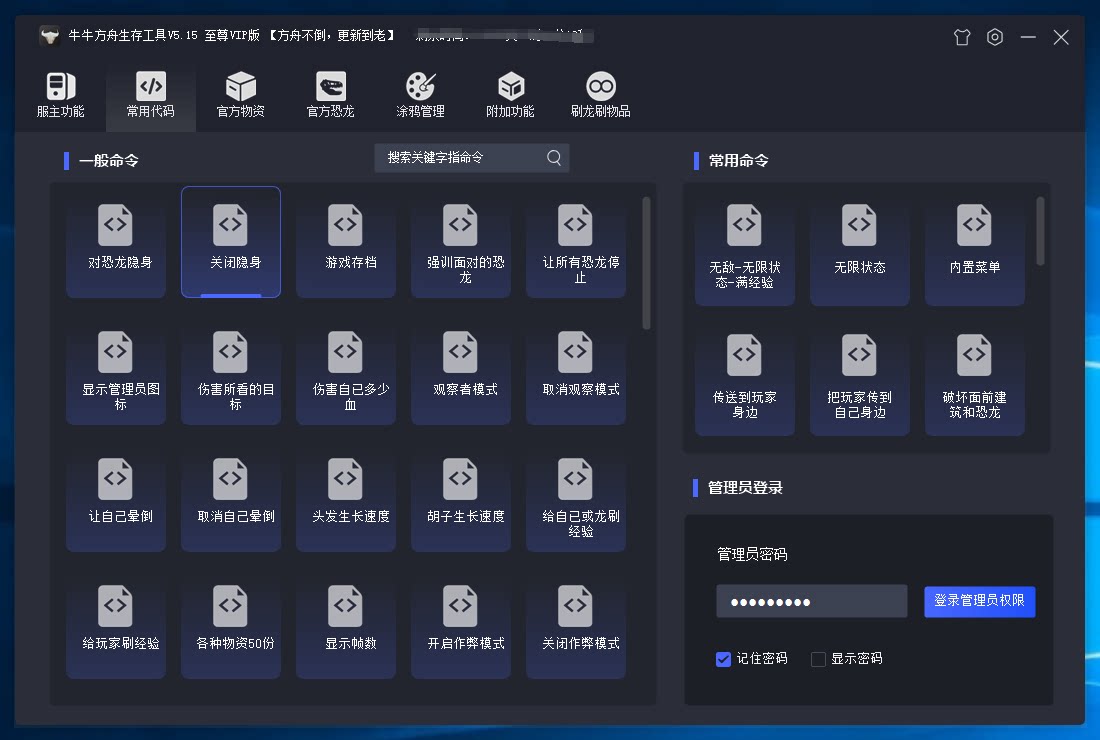勾选记住密码选项
Screen dimensions: 1100x740
pos(723,659)
